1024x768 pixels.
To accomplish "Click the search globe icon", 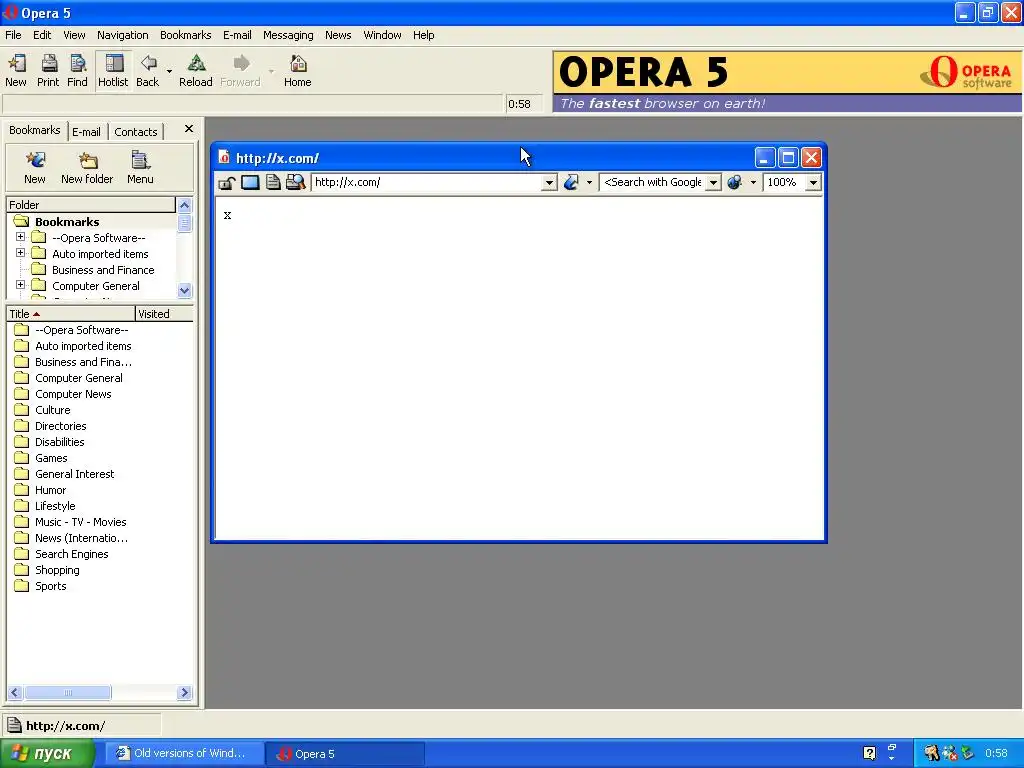I will 735,182.
